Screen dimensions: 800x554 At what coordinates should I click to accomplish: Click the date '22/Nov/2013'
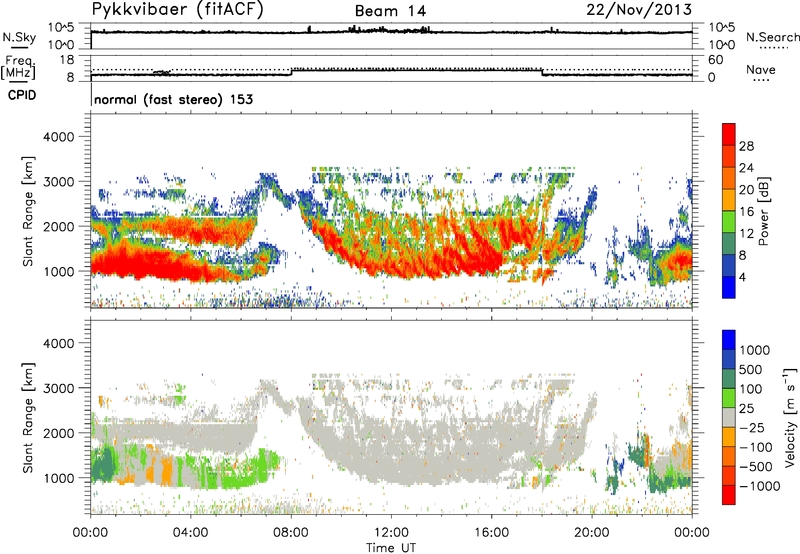[x=639, y=10]
